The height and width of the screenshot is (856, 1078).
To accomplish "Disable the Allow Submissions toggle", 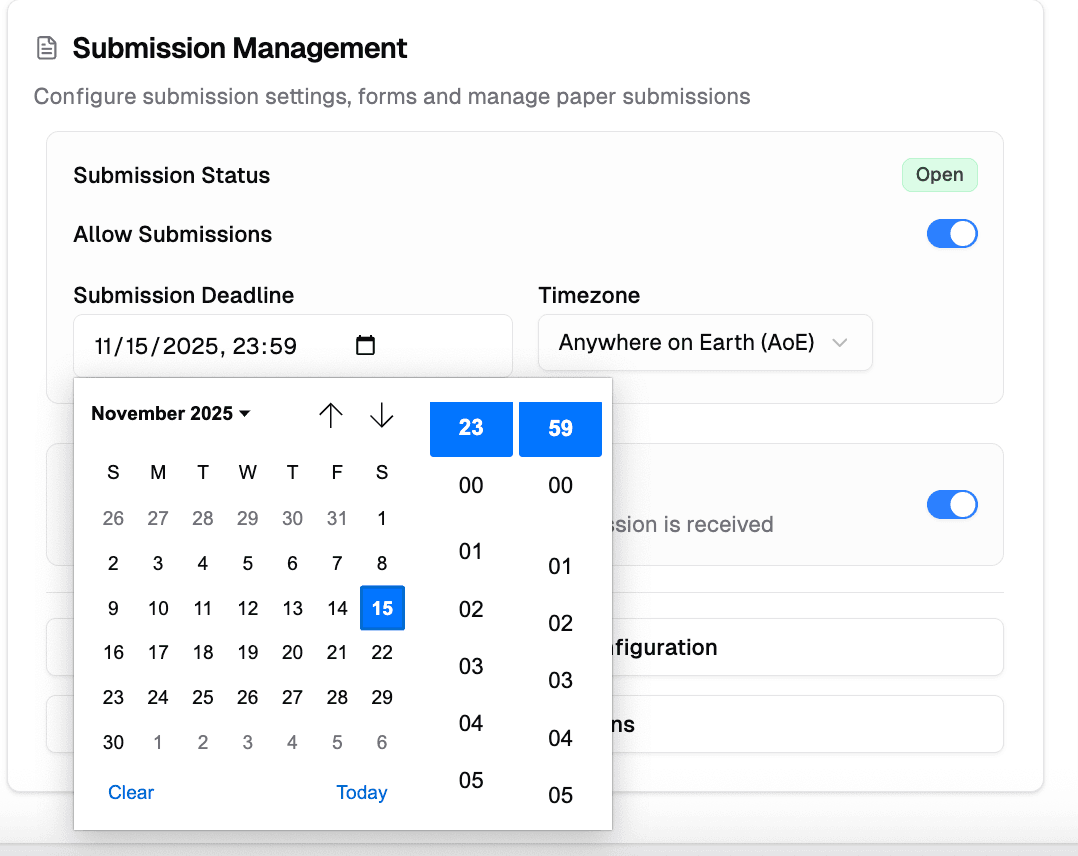I will 951,233.
